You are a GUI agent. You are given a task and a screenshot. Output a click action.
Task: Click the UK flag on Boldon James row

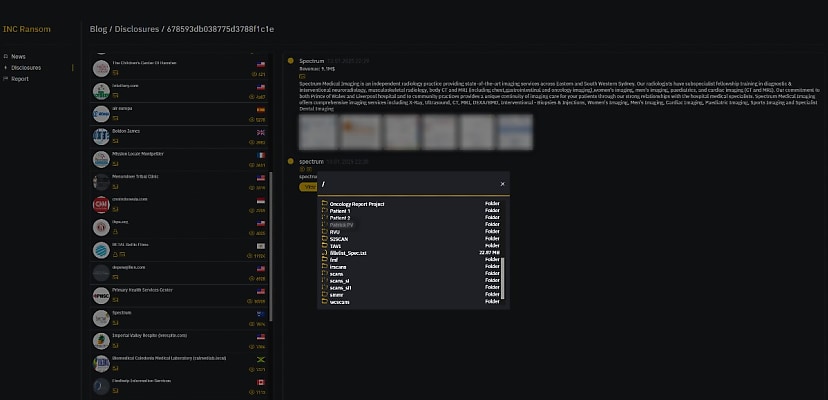(261, 133)
